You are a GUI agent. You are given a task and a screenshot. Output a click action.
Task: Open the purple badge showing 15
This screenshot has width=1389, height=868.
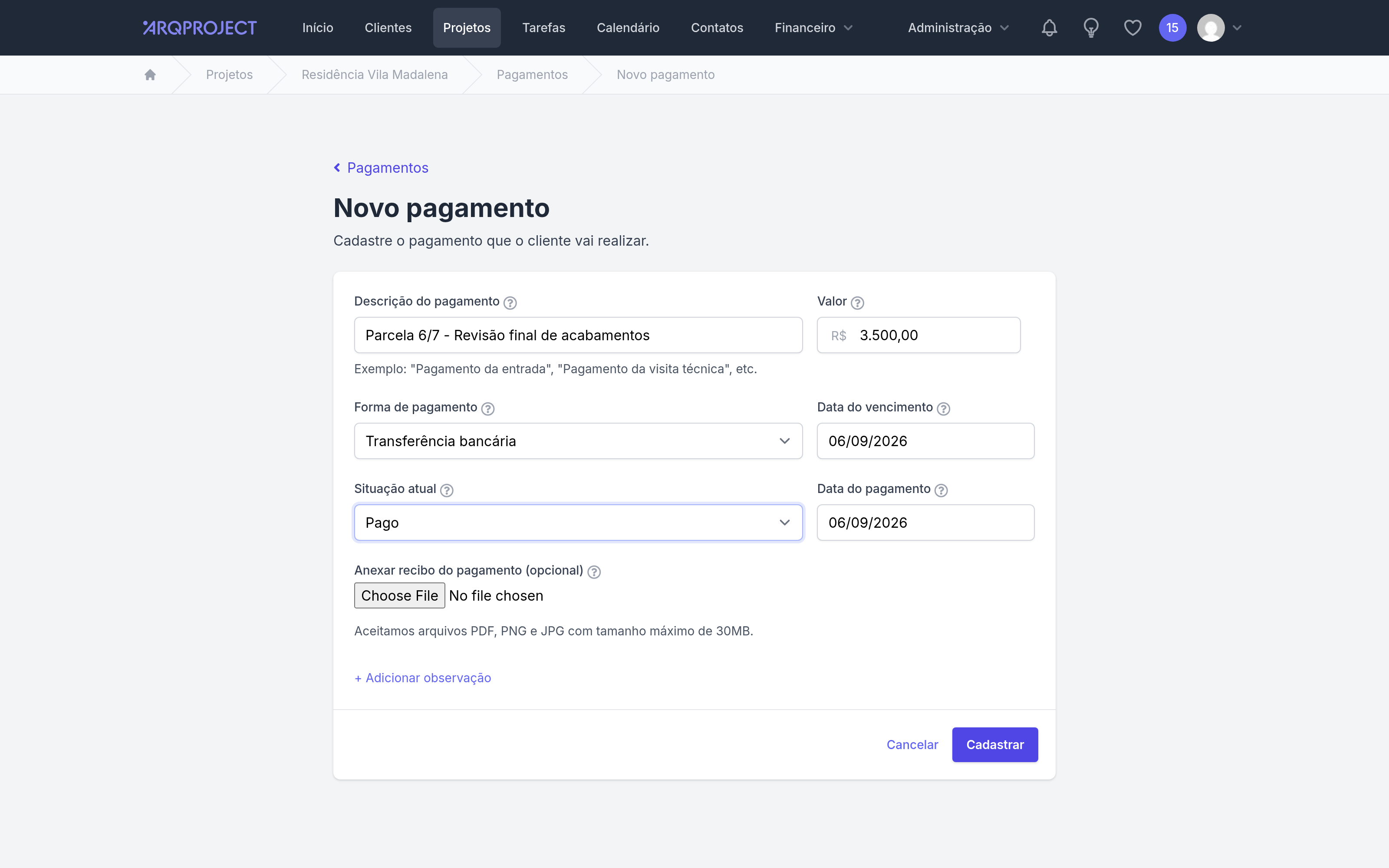pos(1172,27)
